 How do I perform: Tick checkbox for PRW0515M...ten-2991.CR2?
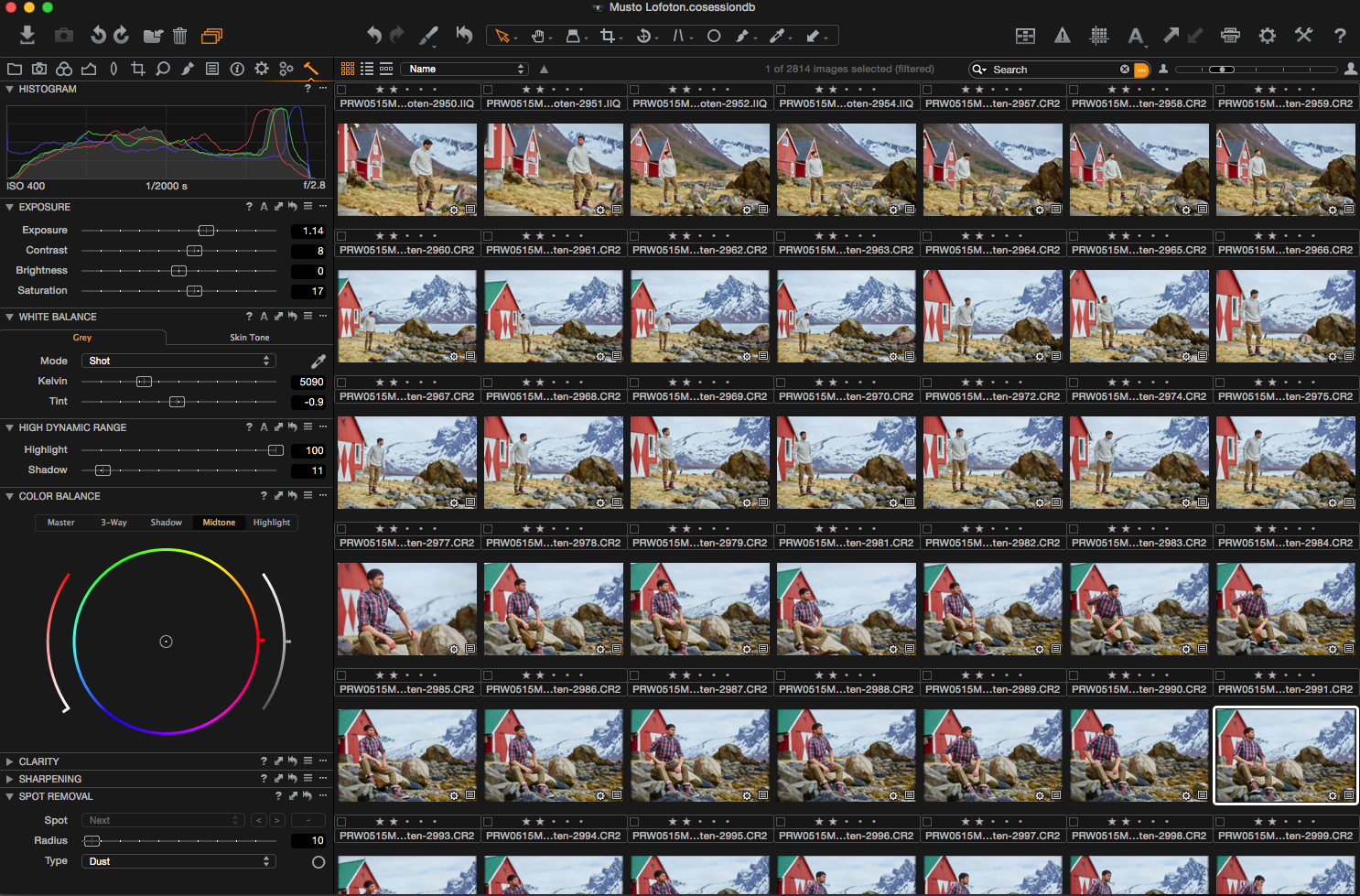coord(1220,675)
